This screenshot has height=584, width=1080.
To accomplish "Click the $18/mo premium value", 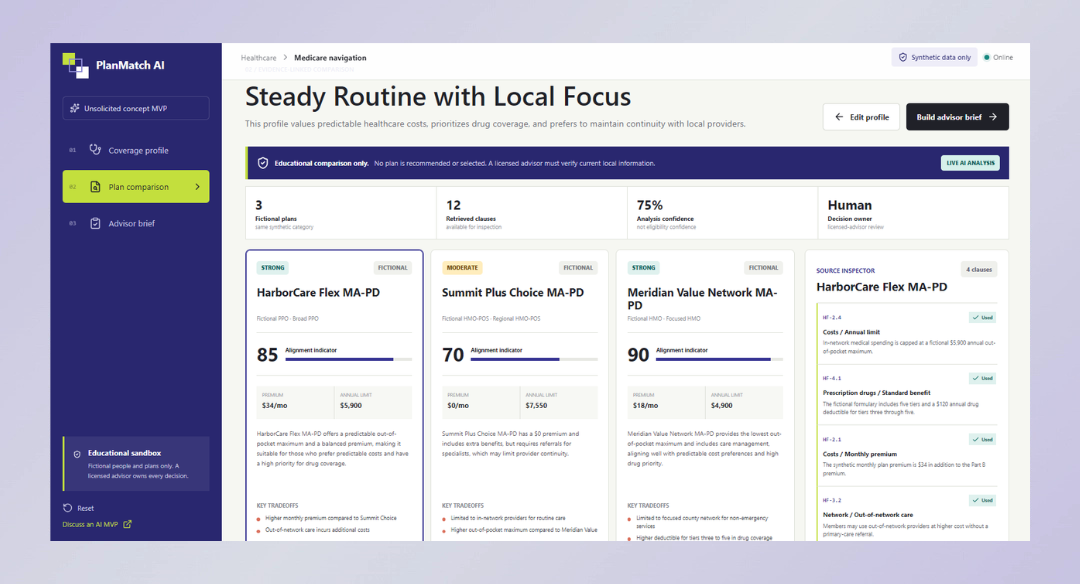I will tap(645, 406).
